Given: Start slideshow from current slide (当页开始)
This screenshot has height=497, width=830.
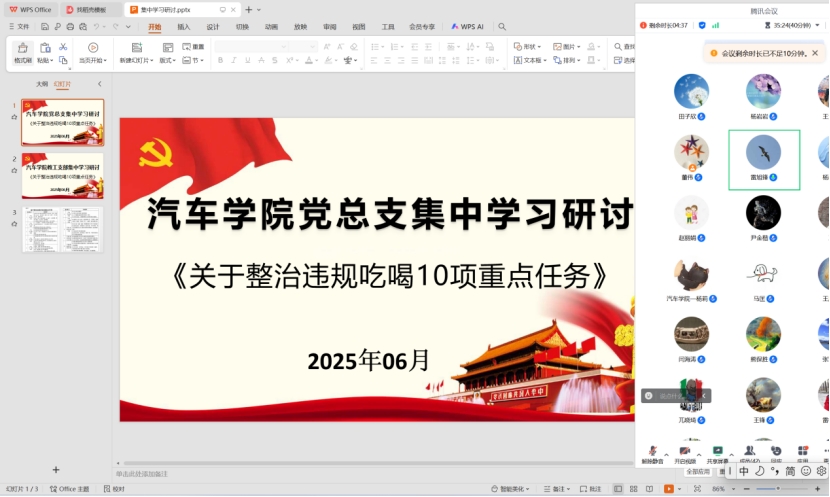Looking at the screenshot, I should coord(93,52).
